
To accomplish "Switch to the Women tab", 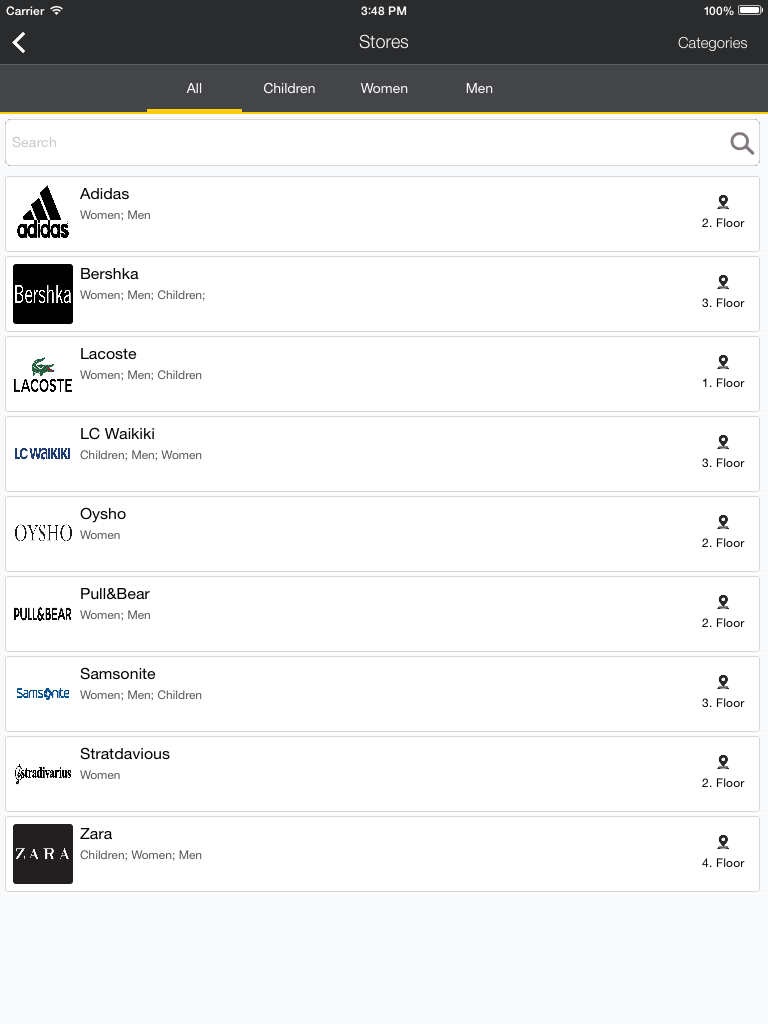I will [x=384, y=88].
